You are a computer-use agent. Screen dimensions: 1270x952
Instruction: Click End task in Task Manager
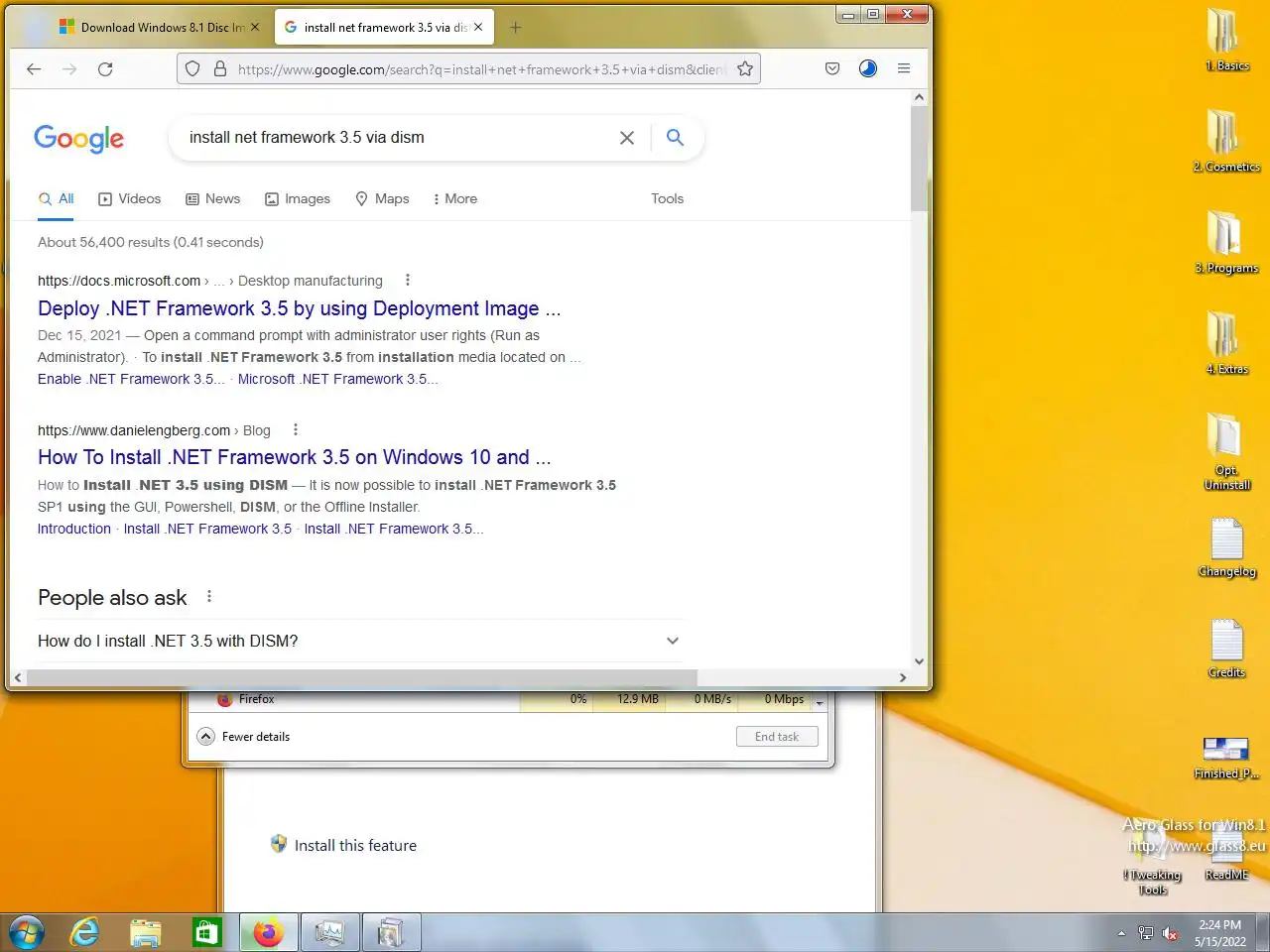point(777,736)
